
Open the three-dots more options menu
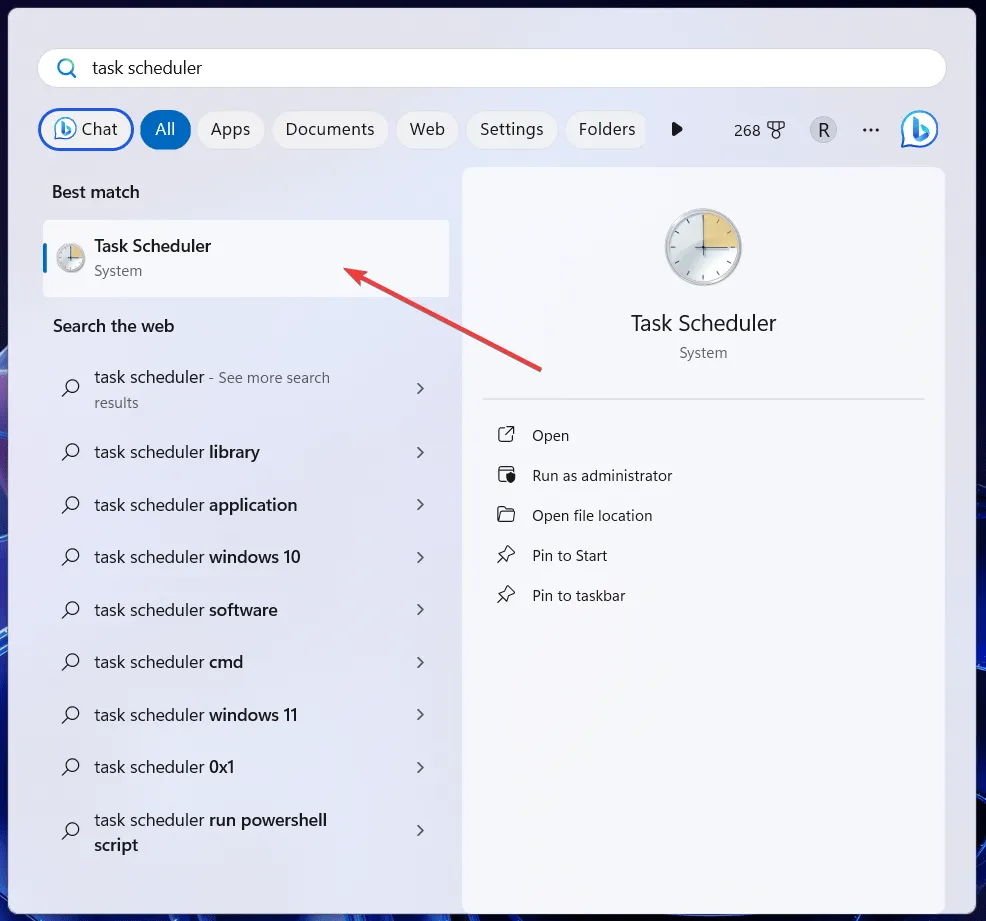pos(871,130)
